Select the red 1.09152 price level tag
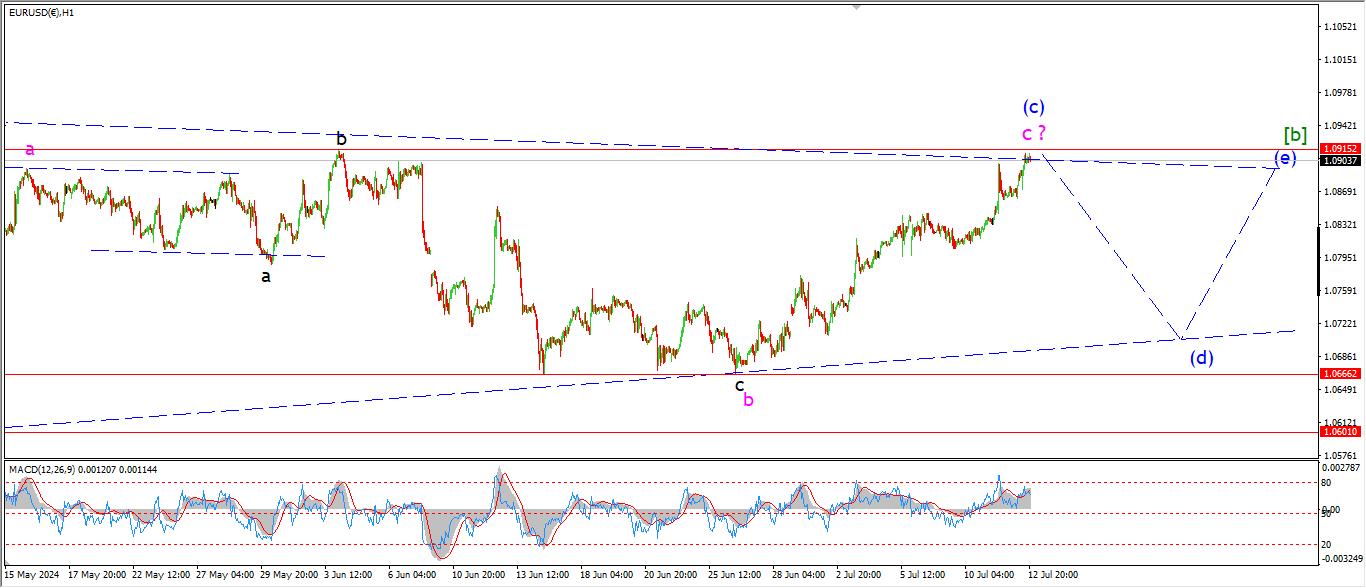Viewport: 1366px width, 588px height. pyautogui.click(x=1340, y=149)
